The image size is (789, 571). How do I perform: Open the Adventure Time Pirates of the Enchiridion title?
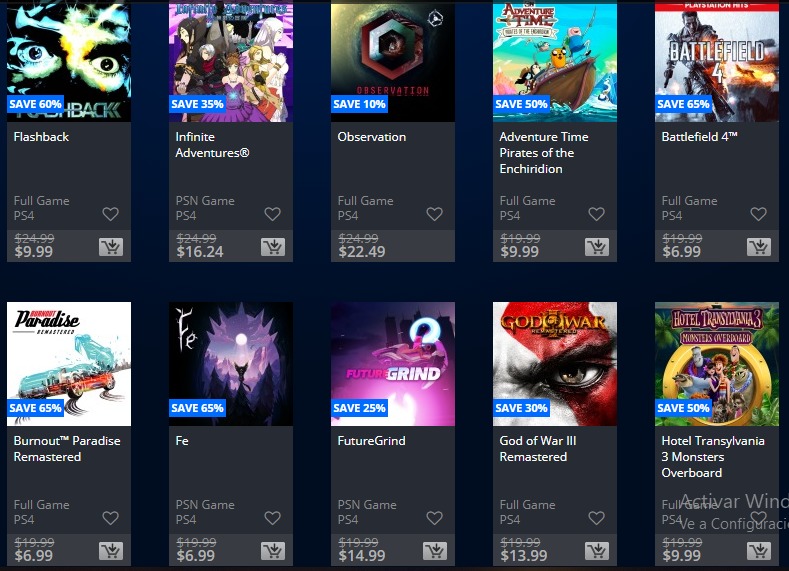(x=544, y=153)
